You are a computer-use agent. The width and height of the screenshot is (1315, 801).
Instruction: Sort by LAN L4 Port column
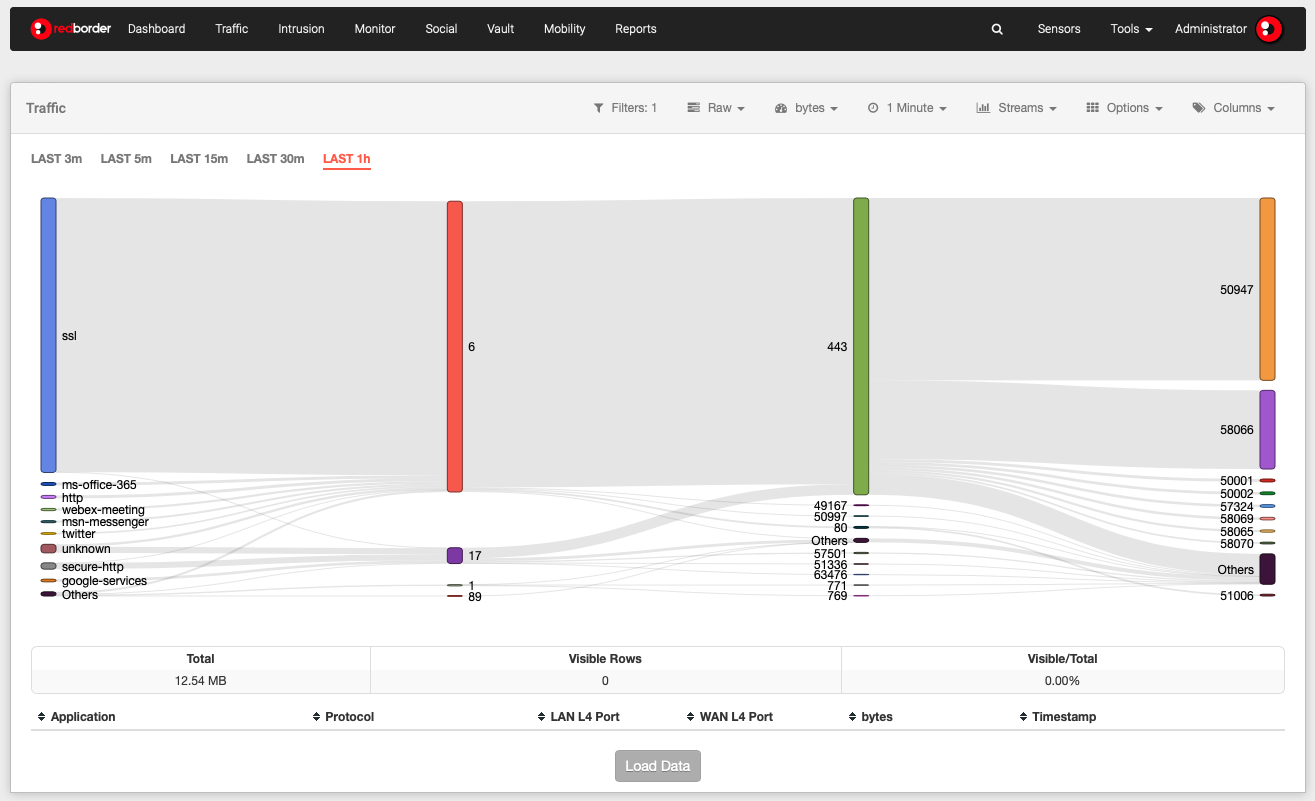point(578,717)
